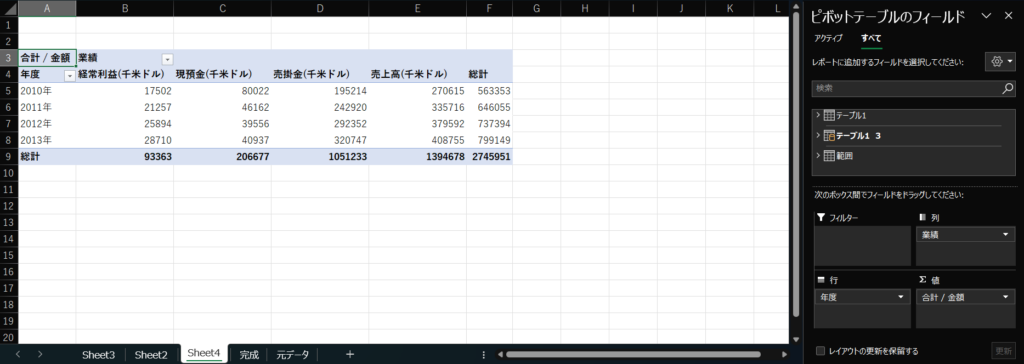Select the 2012年 row label
This screenshot has height=364, width=1024.
tap(47, 124)
